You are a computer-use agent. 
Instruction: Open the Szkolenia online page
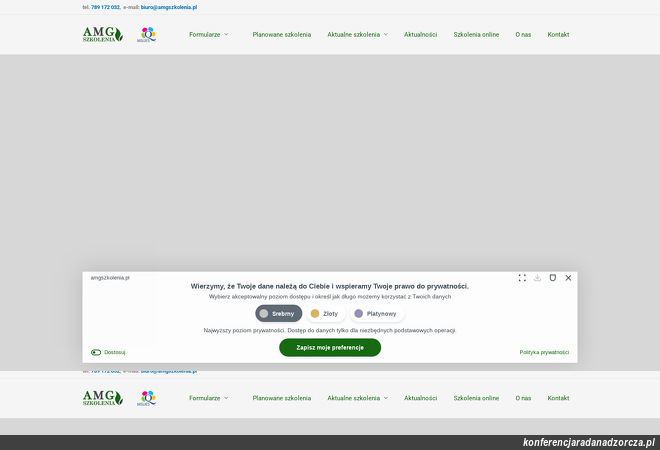[x=476, y=34]
